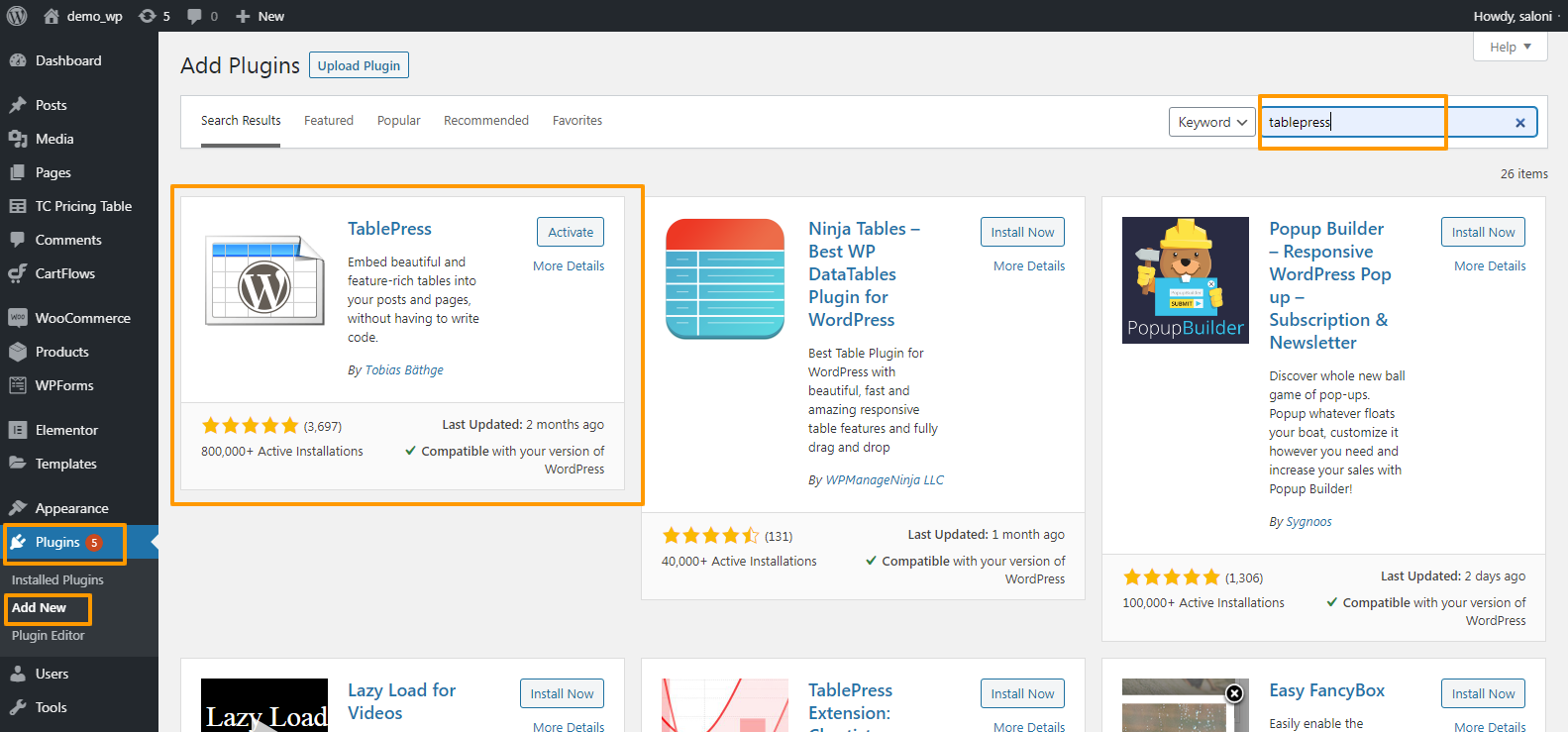Activate the TablePress plugin

click(571, 232)
